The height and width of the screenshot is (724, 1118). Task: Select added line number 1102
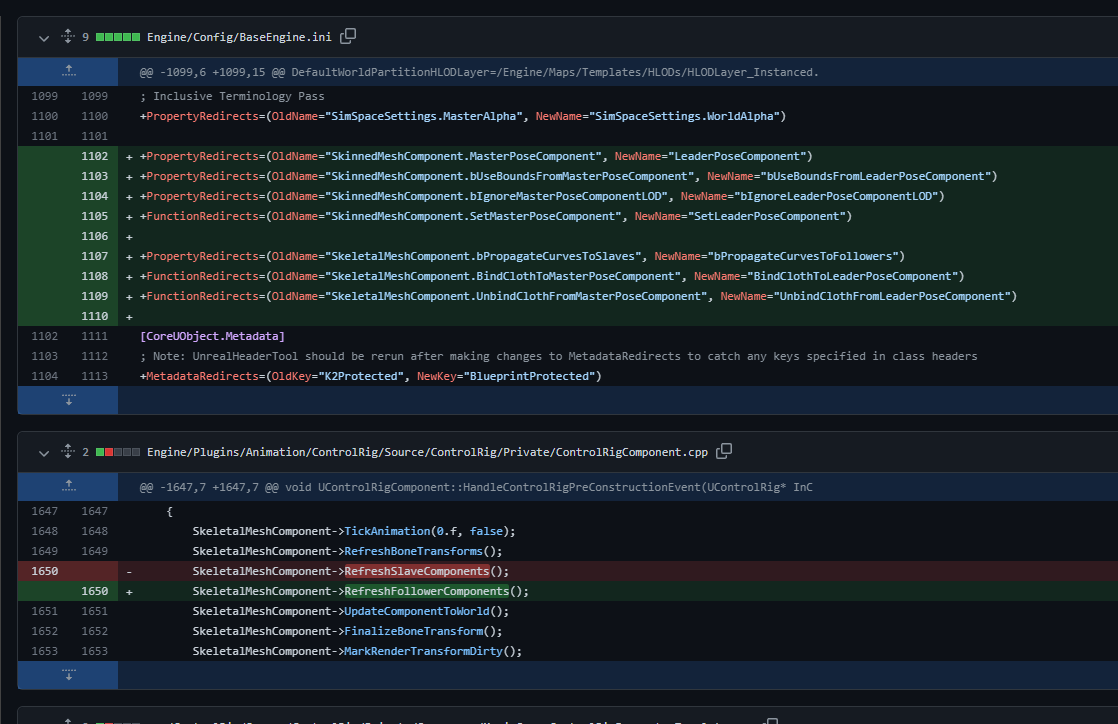(x=94, y=156)
